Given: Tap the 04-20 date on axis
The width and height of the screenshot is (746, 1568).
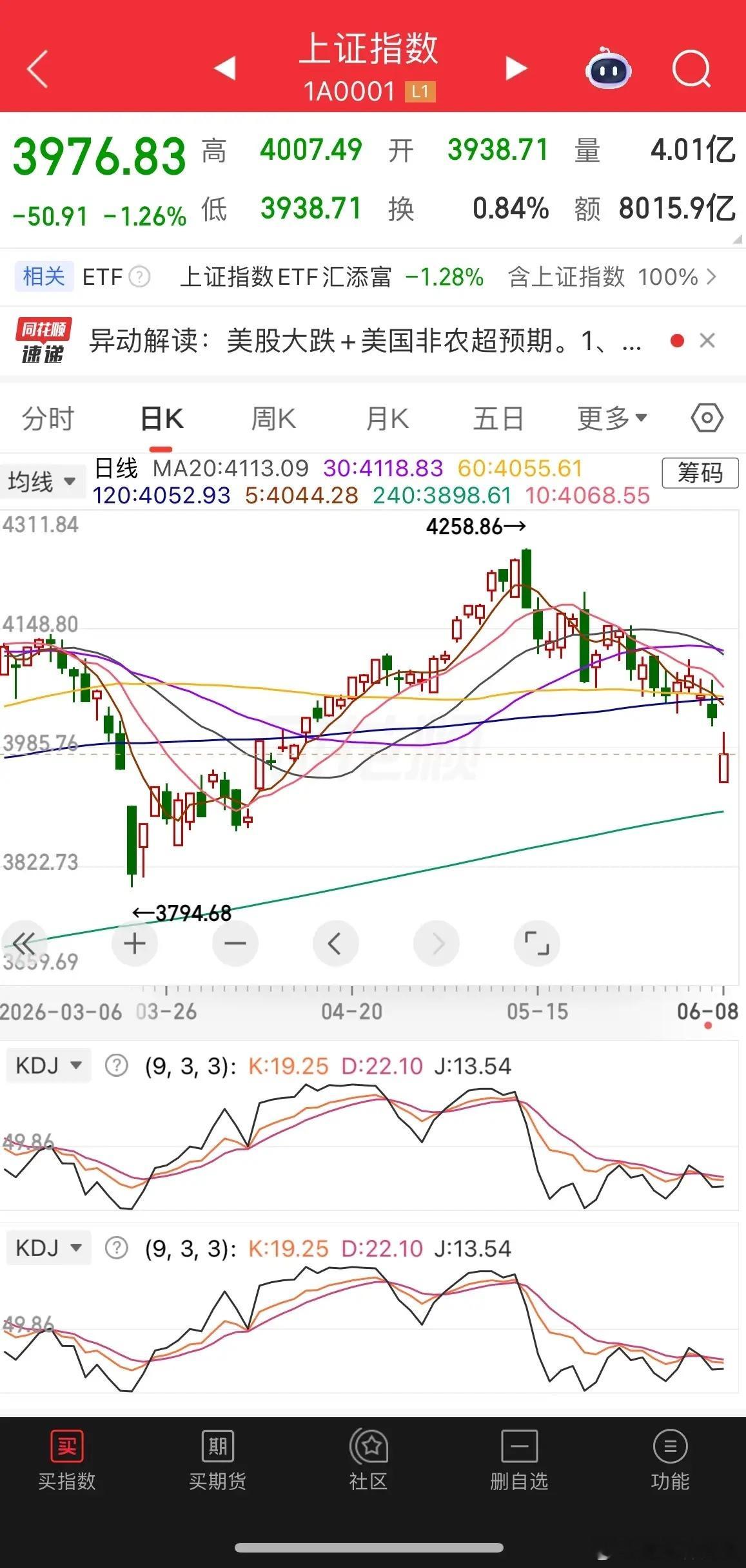Looking at the screenshot, I should 352,1011.
